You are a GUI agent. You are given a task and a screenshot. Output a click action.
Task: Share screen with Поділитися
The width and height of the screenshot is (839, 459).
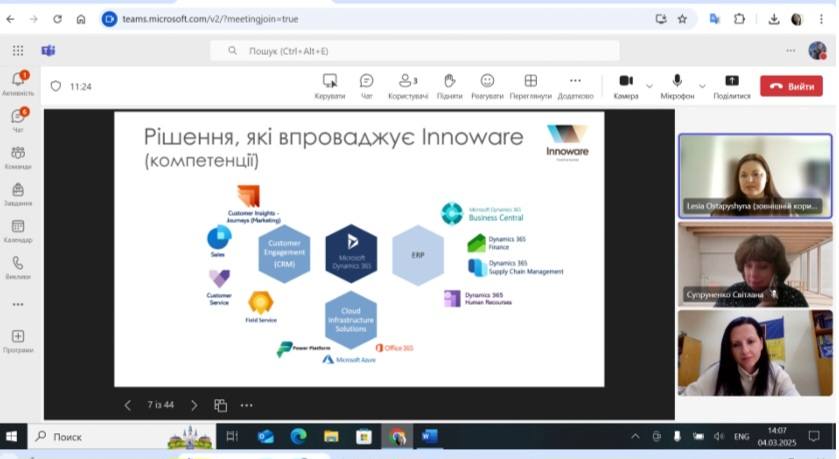click(731, 86)
